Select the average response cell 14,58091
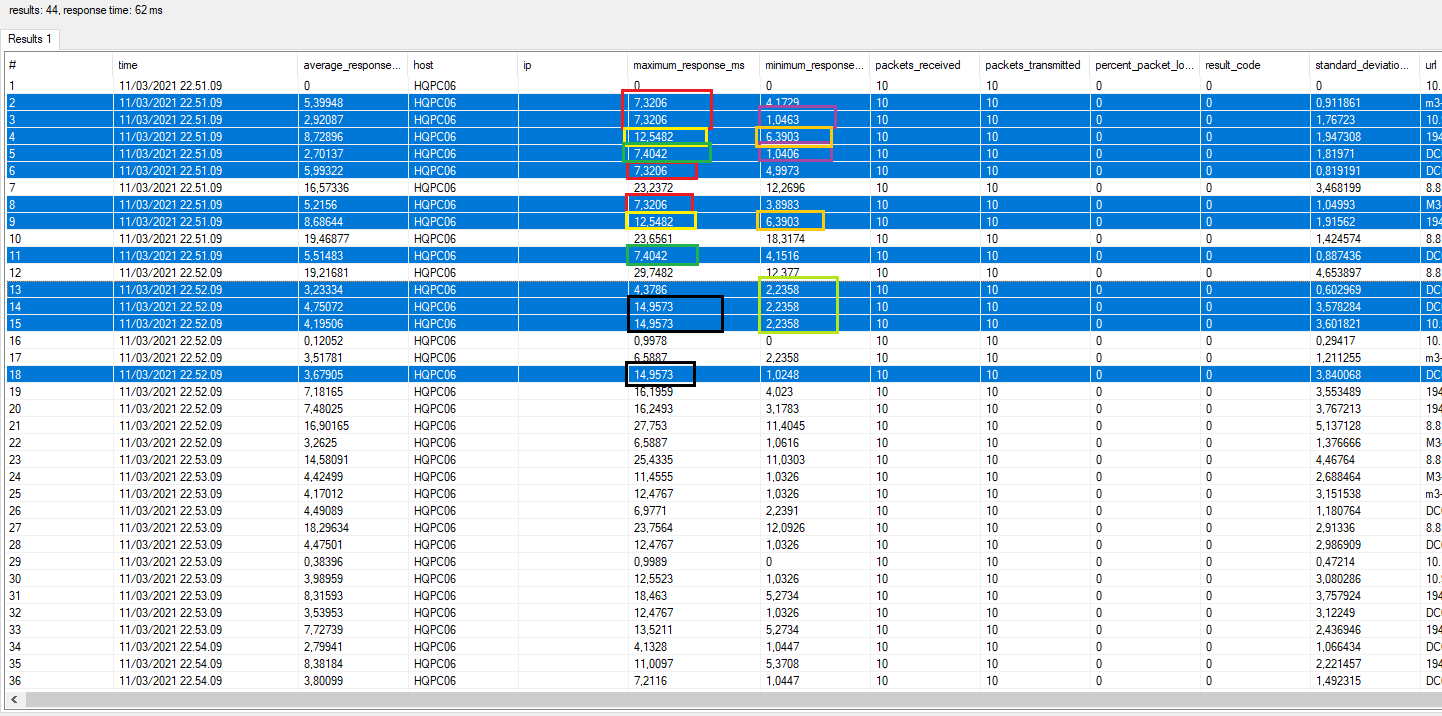The width and height of the screenshot is (1442, 716). pyautogui.click(x=353, y=460)
